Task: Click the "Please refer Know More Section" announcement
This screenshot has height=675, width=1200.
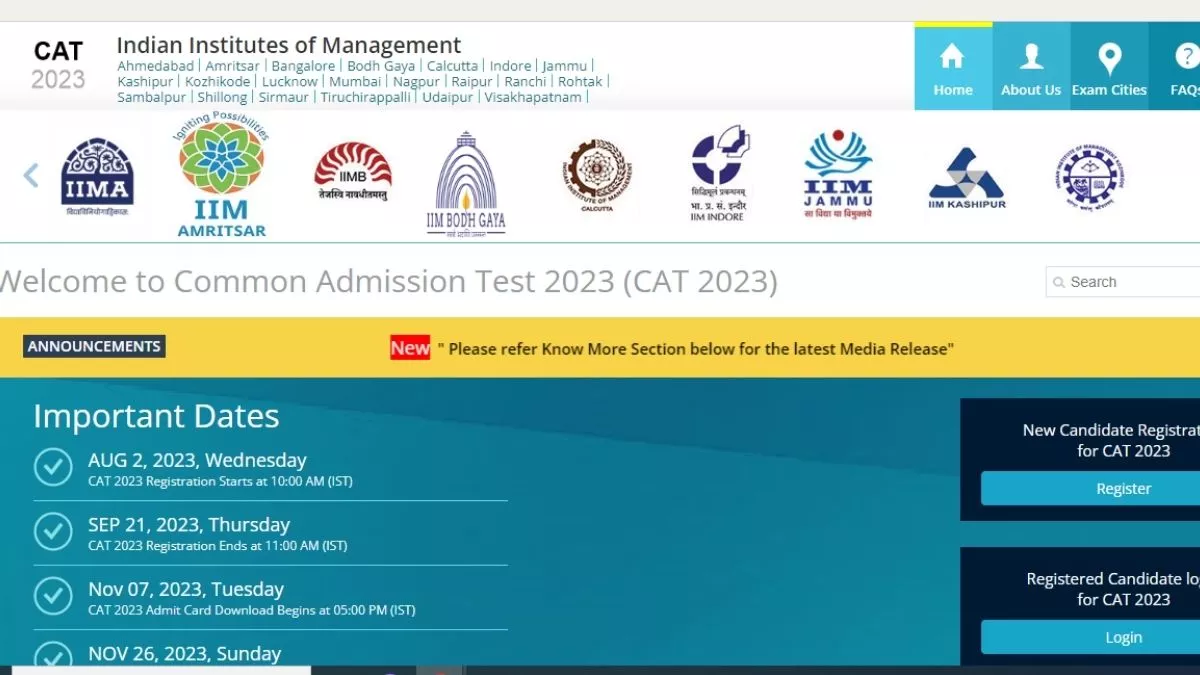Action: point(696,349)
